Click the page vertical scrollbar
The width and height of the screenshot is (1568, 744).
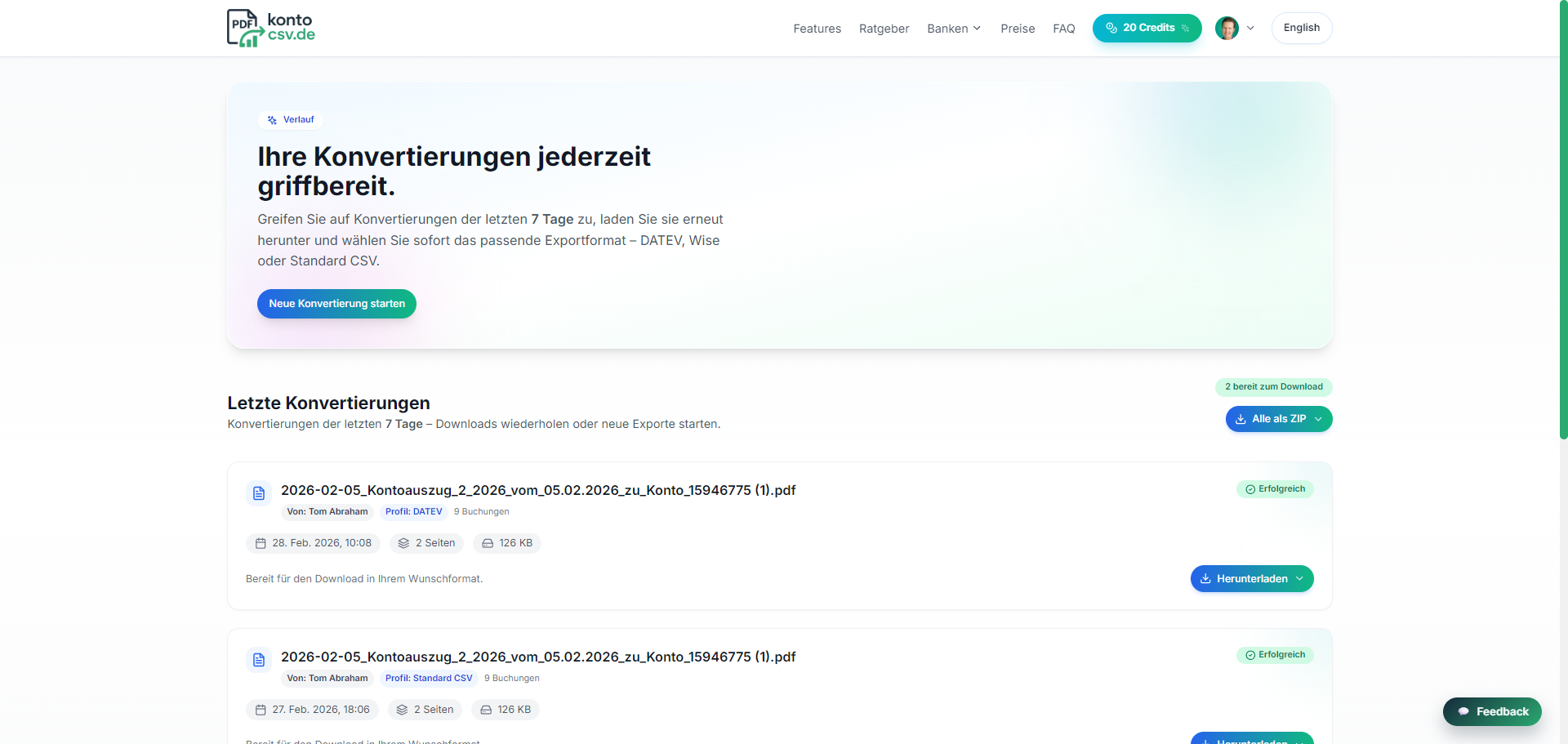(1563, 221)
